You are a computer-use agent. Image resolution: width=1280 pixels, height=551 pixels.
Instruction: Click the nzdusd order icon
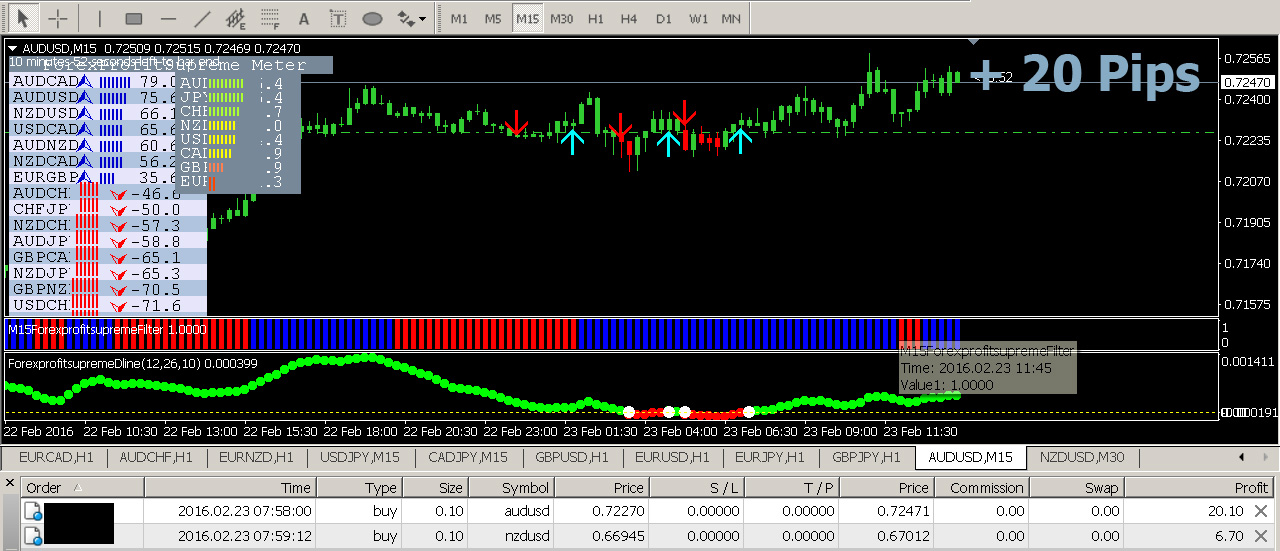31,536
